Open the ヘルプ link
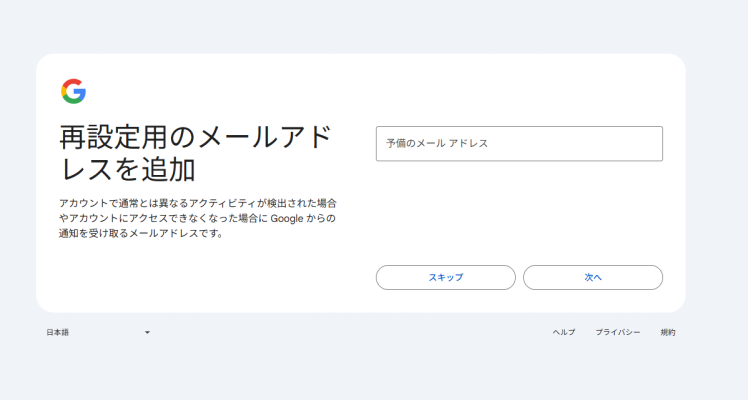This screenshot has height=400, width=748. pos(564,332)
